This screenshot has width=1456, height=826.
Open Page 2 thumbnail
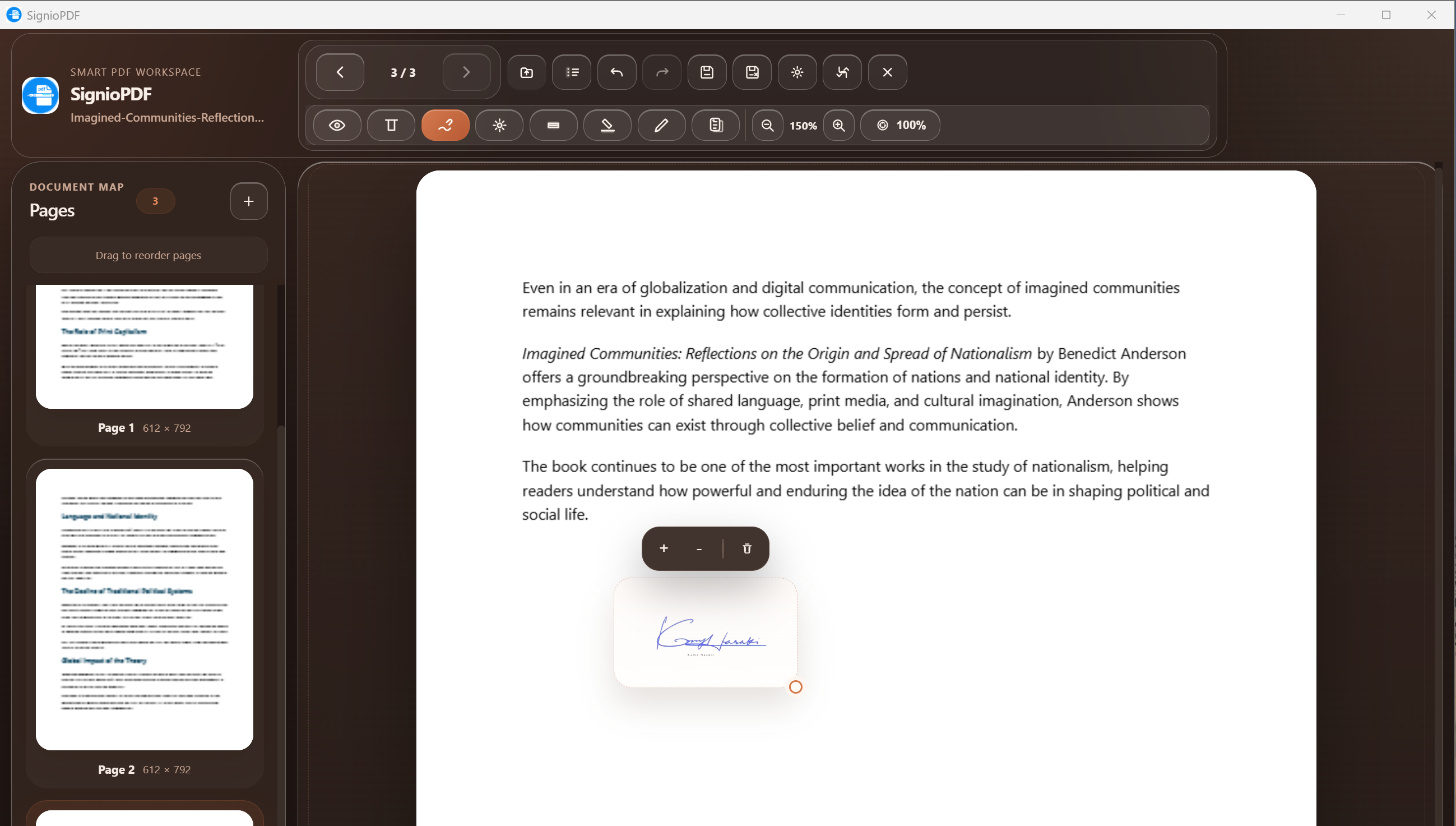coord(145,610)
